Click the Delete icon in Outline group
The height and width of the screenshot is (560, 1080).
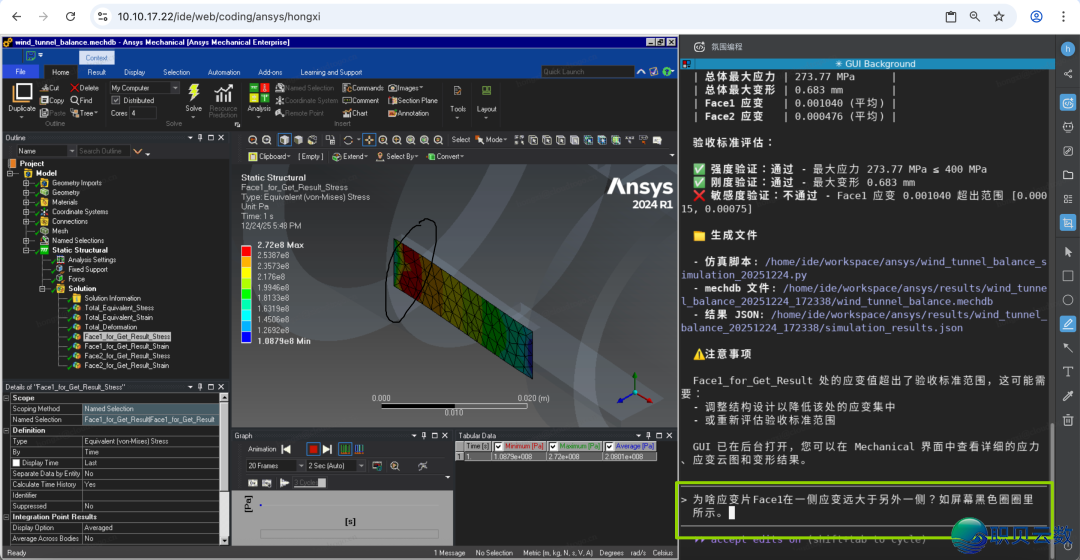84,88
